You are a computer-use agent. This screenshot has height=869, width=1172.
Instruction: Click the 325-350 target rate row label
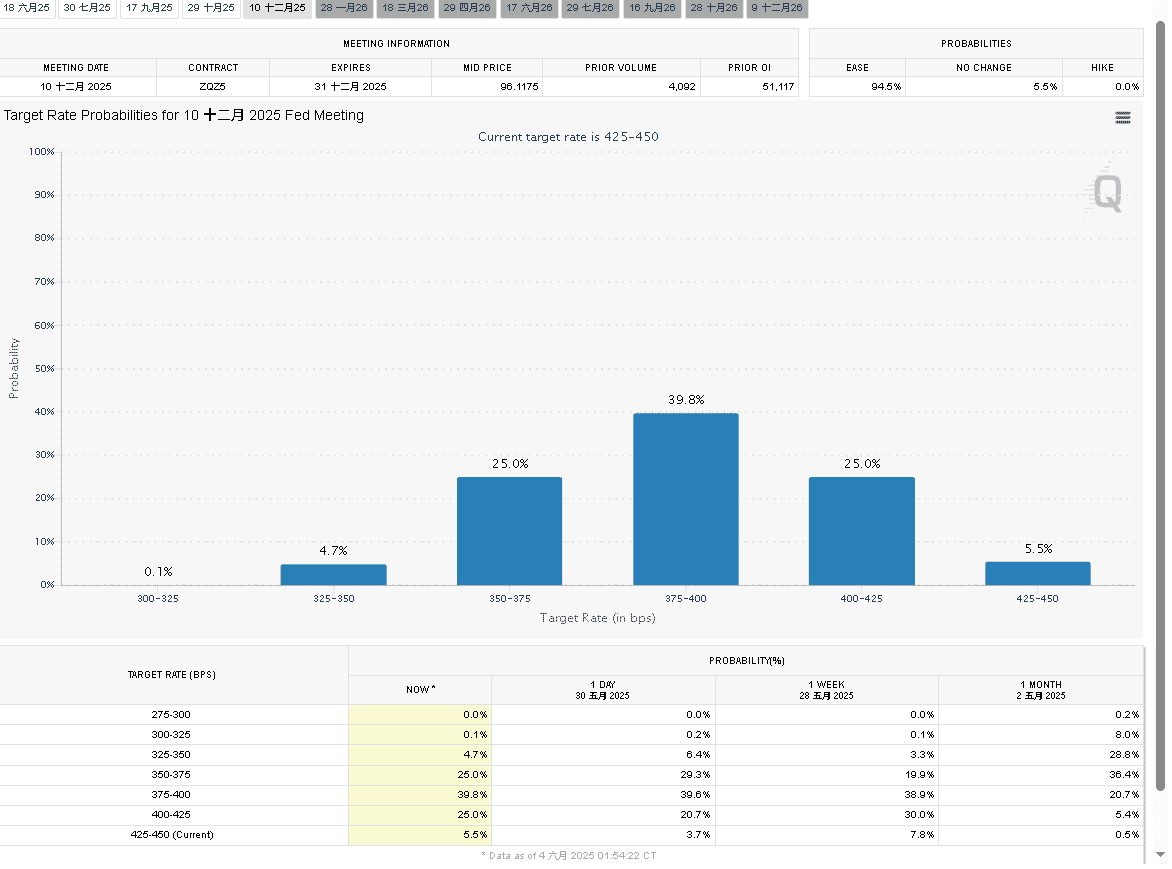[x=171, y=755]
